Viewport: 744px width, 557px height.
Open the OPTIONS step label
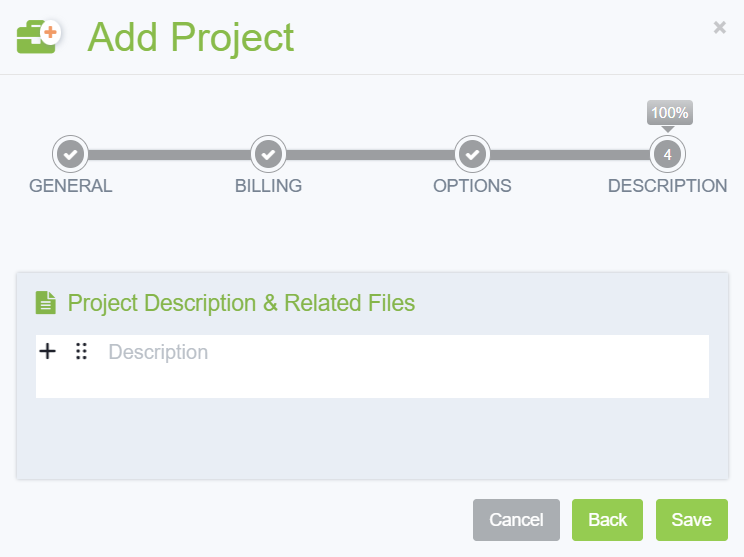[x=472, y=186]
